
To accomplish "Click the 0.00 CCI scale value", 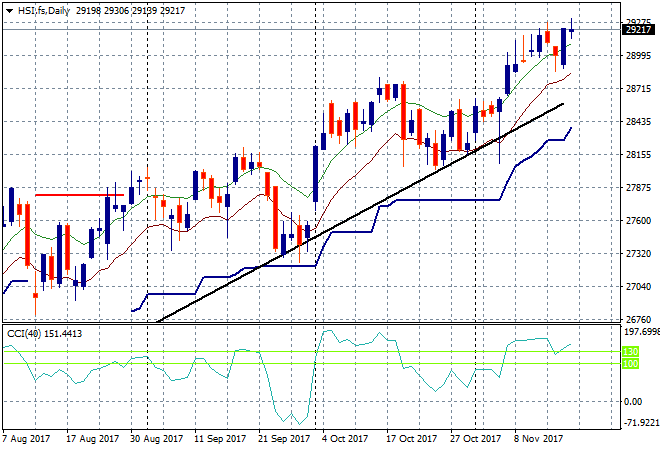I will (x=633, y=402).
